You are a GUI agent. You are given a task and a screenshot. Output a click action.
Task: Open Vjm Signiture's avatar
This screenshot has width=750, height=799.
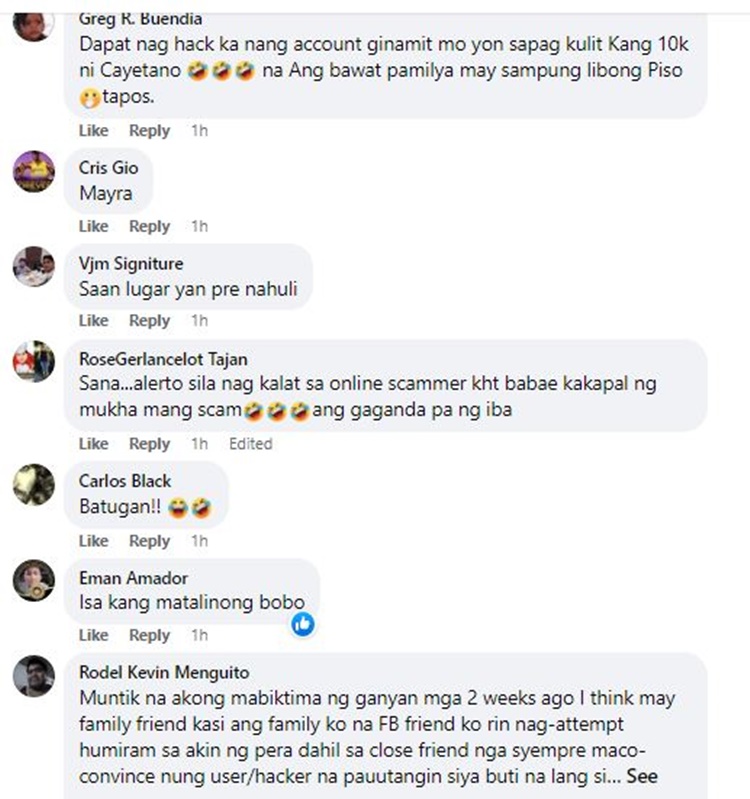point(34,267)
